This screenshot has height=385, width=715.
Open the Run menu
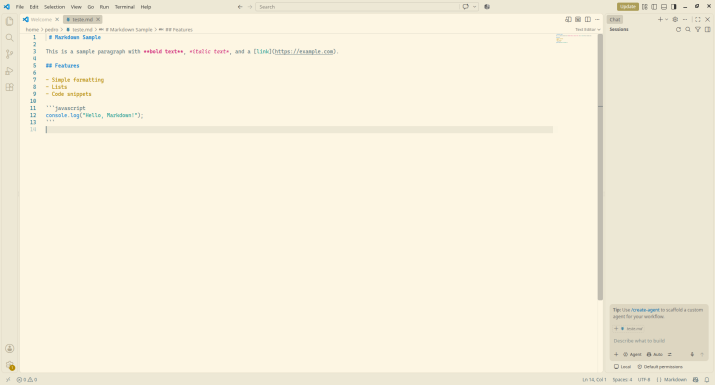click(x=104, y=7)
